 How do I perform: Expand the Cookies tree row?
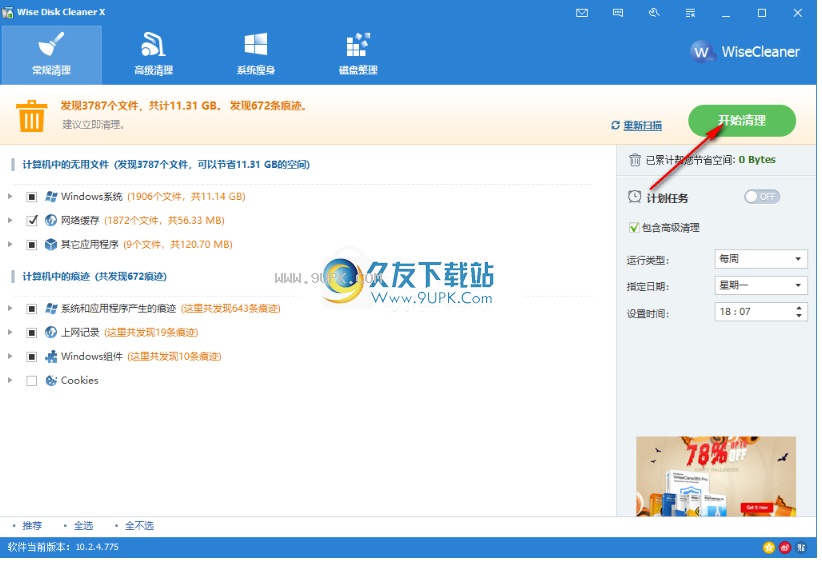click(x=10, y=380)
